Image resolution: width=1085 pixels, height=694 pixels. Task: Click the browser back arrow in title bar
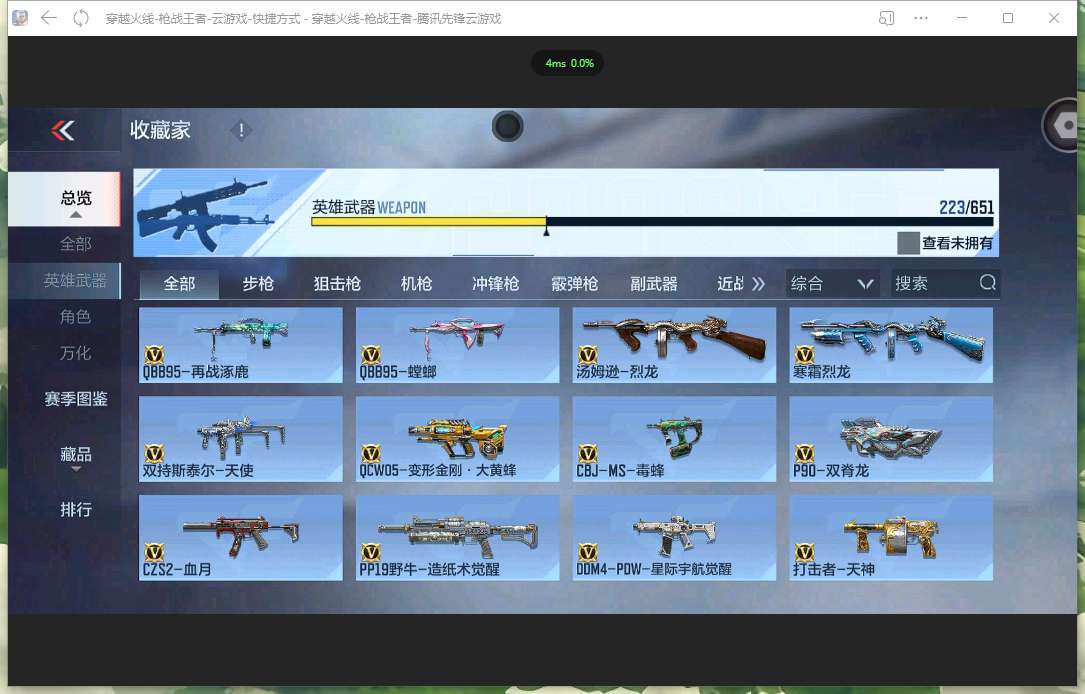click(48, 18)
